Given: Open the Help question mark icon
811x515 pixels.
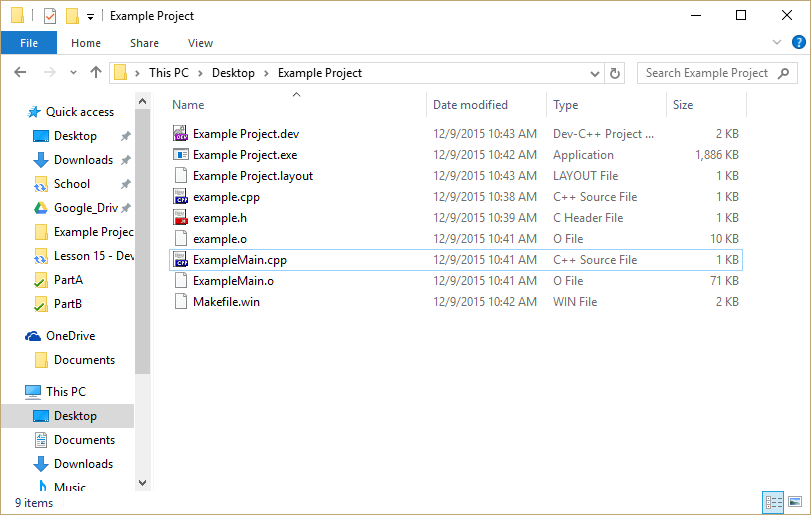Looking at the screenshot, I should (798, 42).
